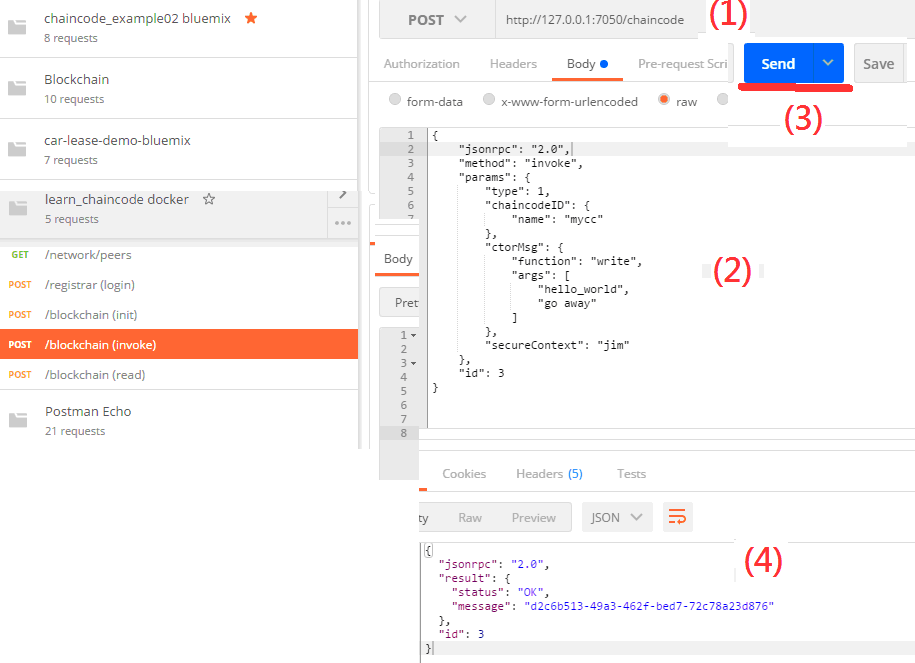
Task: Click the "method": "invoke" line in the editor
Action: 521,163
